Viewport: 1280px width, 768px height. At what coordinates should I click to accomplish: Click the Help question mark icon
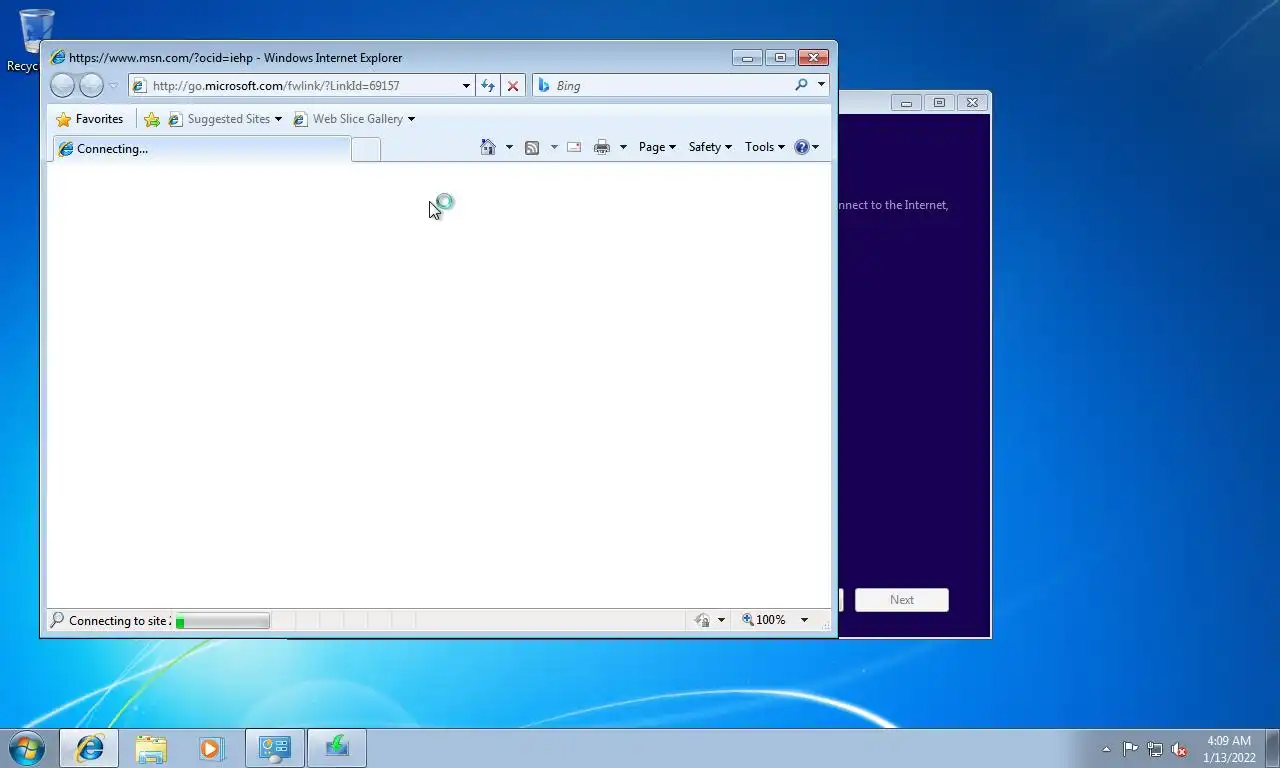(x=801, y=147)
